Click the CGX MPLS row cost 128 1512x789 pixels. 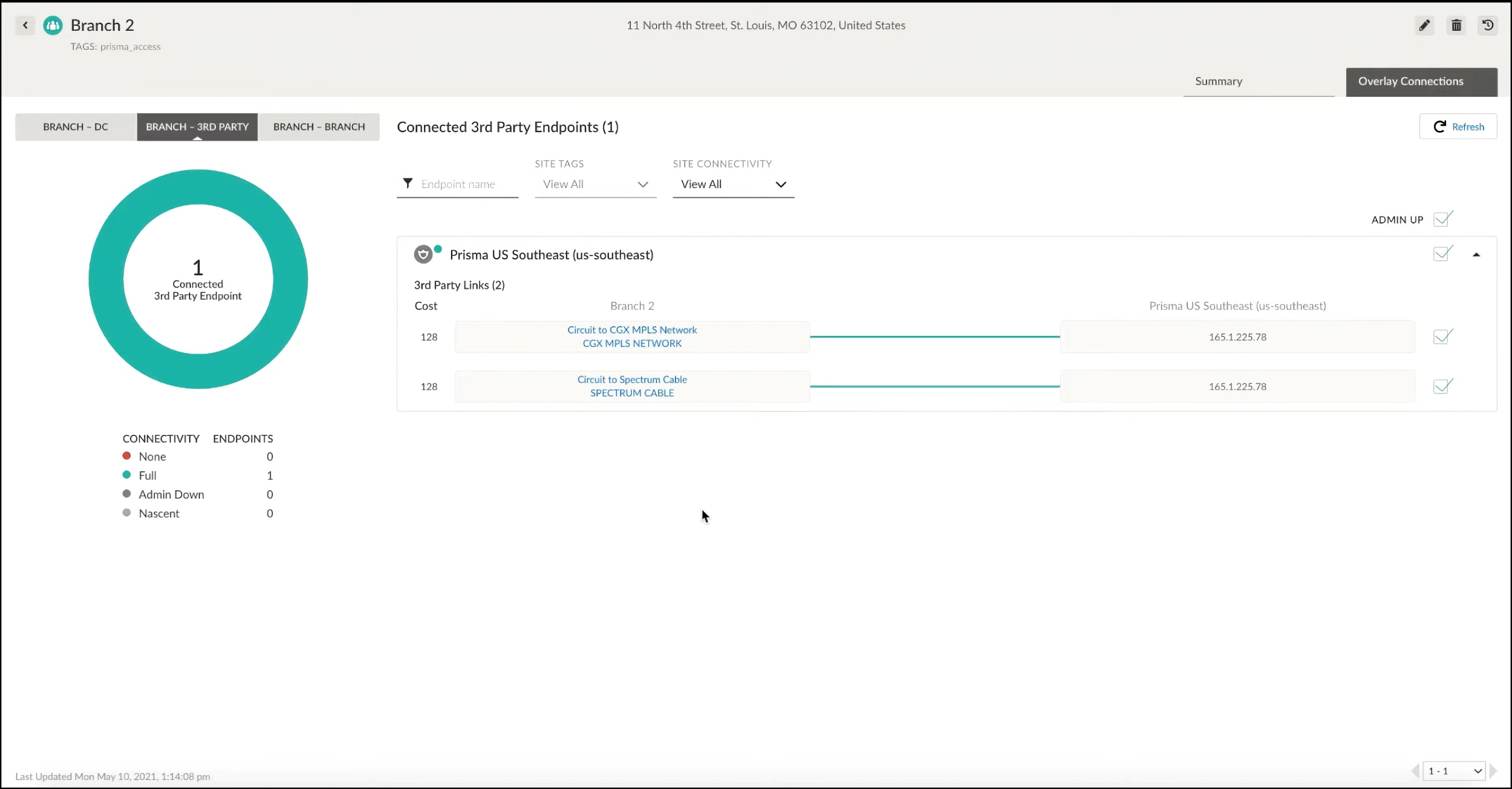pos(429,337)
